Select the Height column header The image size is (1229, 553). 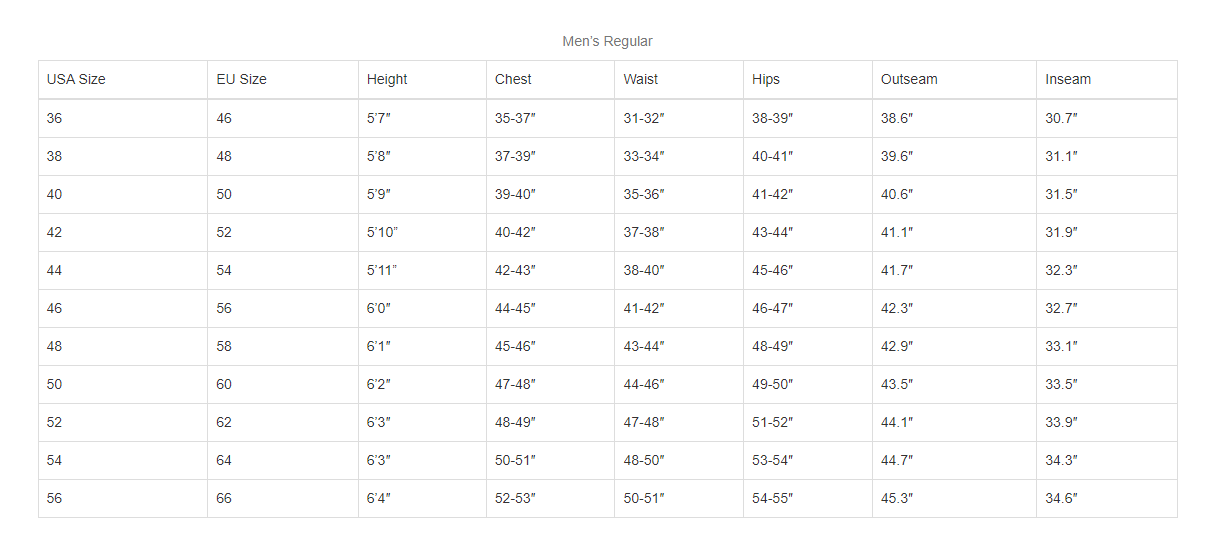click(387, 79)
